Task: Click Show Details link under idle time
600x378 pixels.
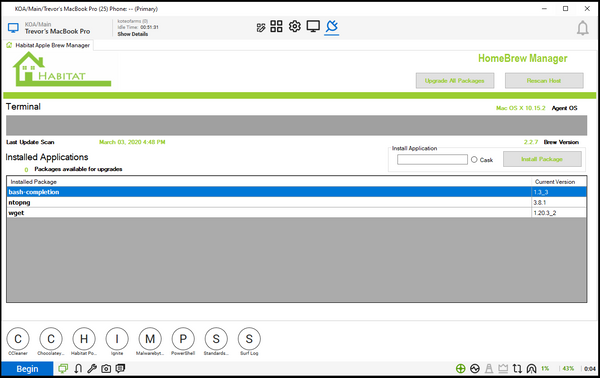Action: [132, 34]
